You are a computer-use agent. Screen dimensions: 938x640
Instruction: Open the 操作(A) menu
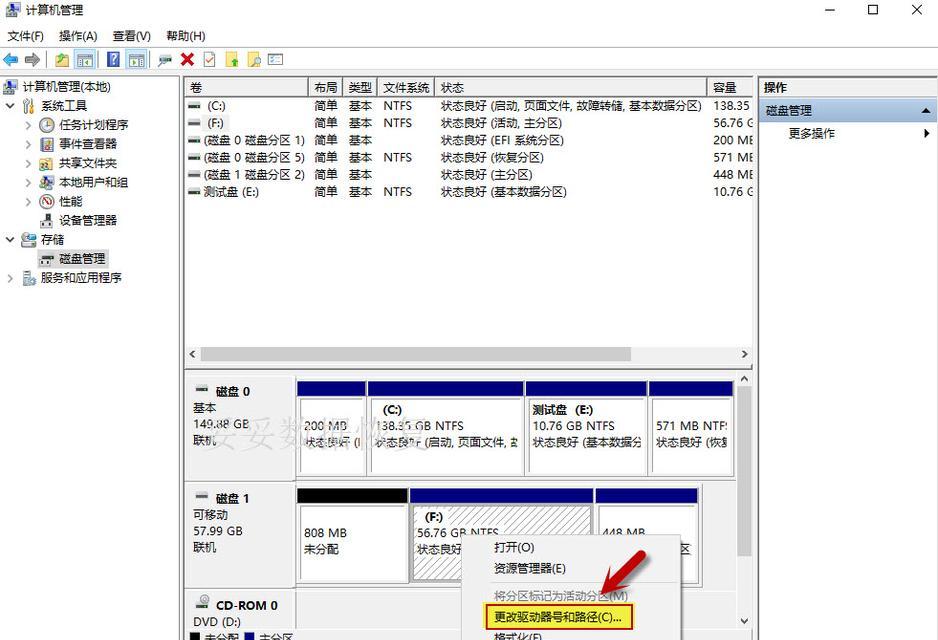click(x=78, y=36)
